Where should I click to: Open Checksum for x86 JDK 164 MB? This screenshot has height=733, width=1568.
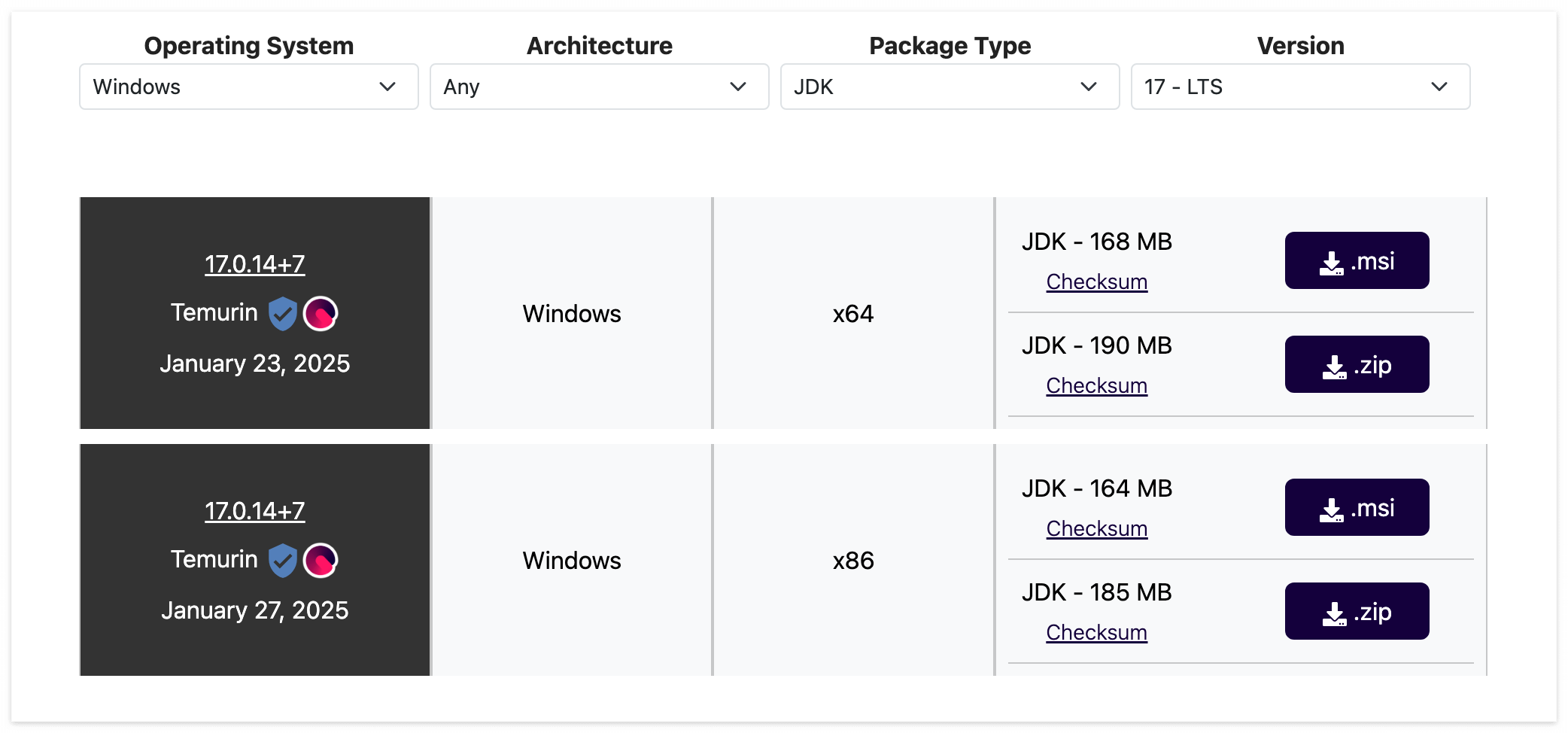click(x=1097, y=528)
